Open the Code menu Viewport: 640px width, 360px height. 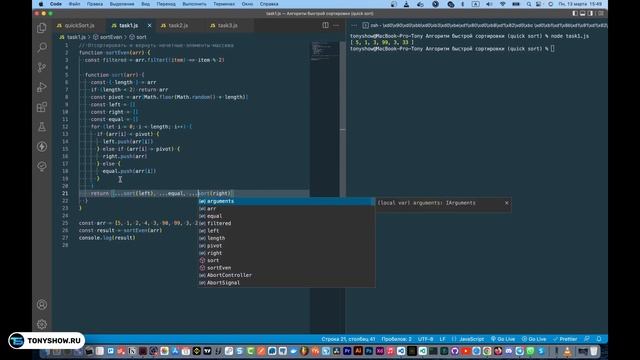(x=56, y=4)
